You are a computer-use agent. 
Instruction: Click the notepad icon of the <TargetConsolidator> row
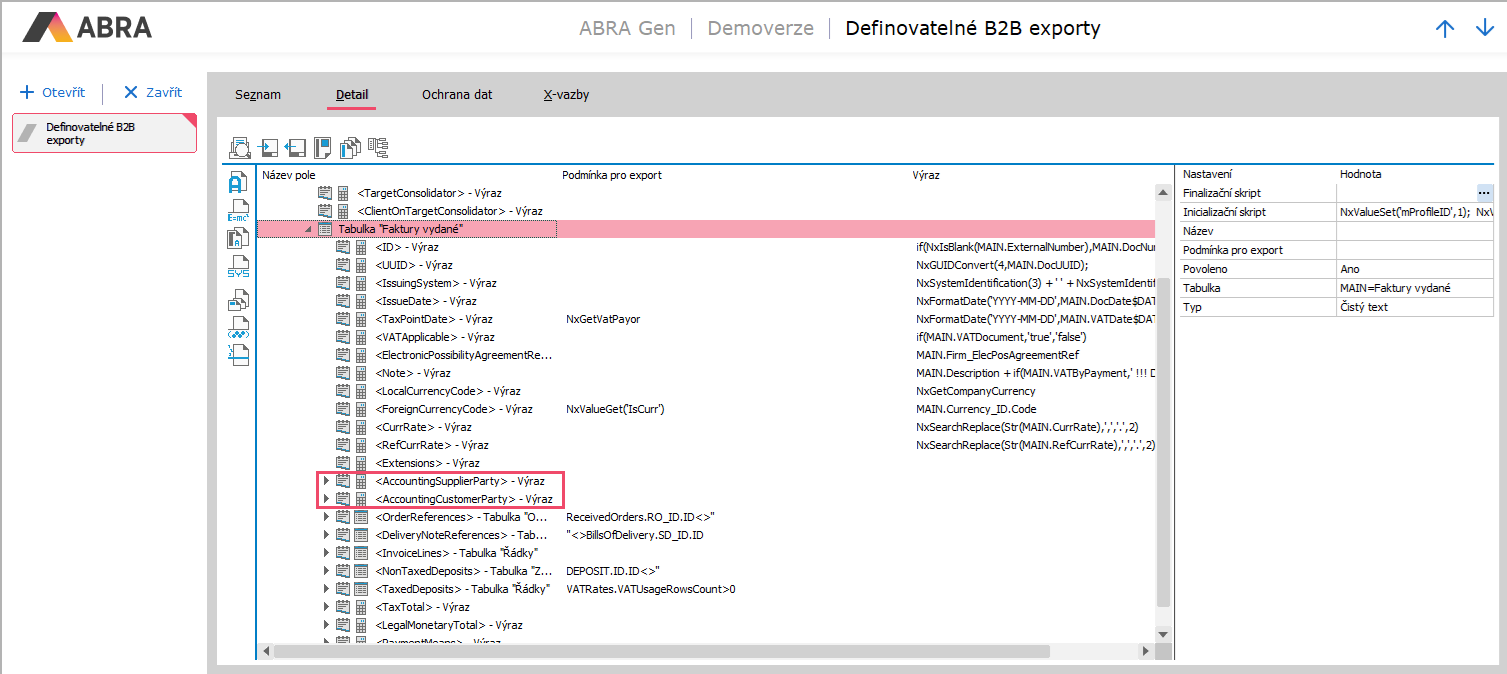click(325, 193)
